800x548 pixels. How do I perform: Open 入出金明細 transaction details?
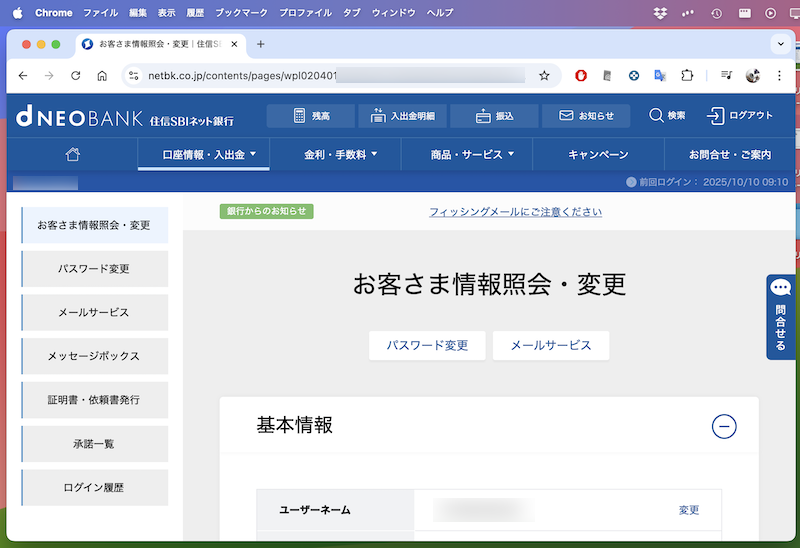click(402, 116)
